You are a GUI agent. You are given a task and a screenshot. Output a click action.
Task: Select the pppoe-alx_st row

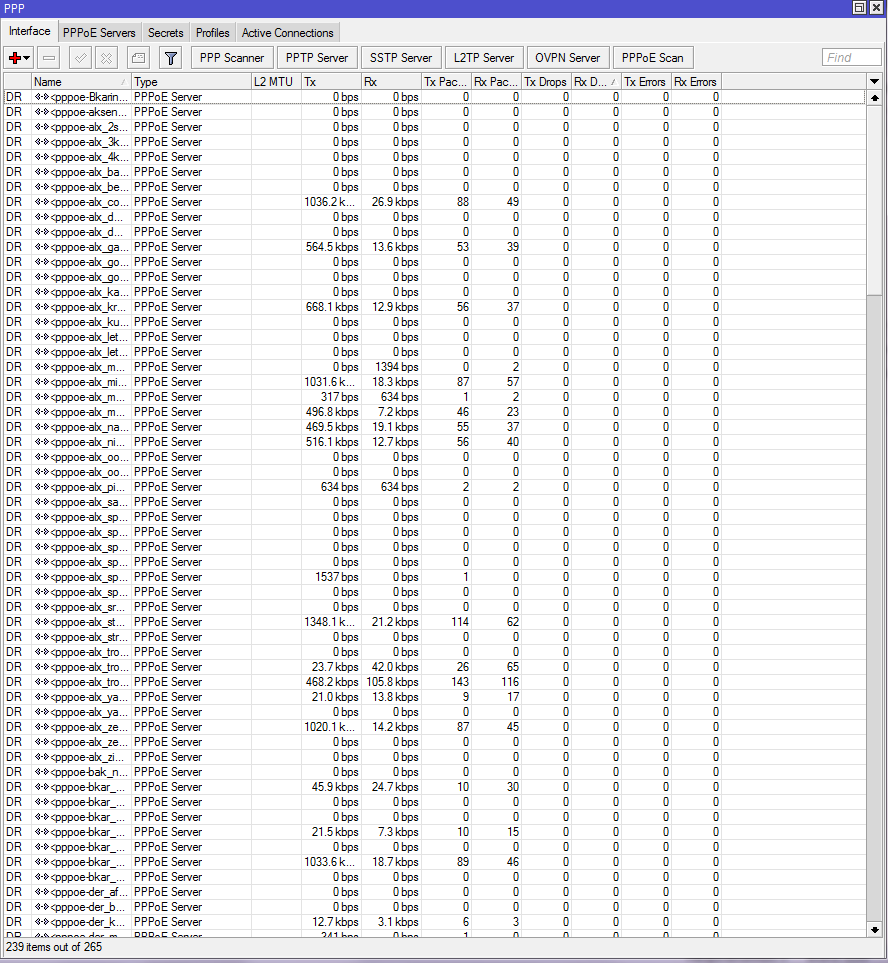click(x=435, y=622)
